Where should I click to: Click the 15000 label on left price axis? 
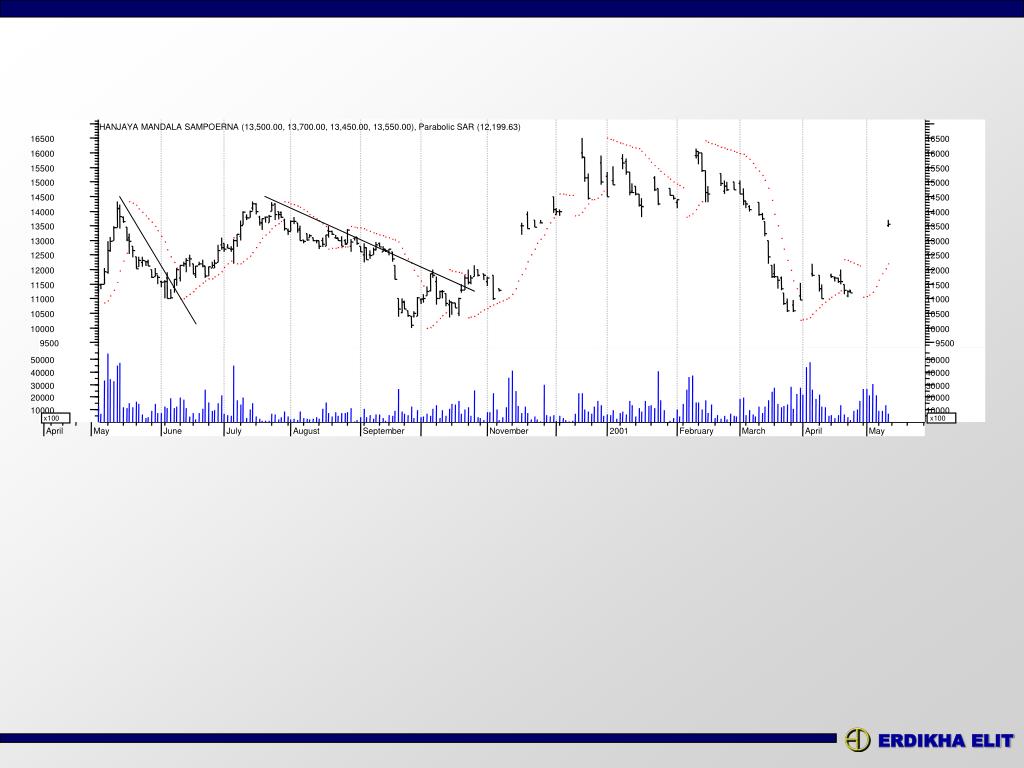(x=42, y=183)
